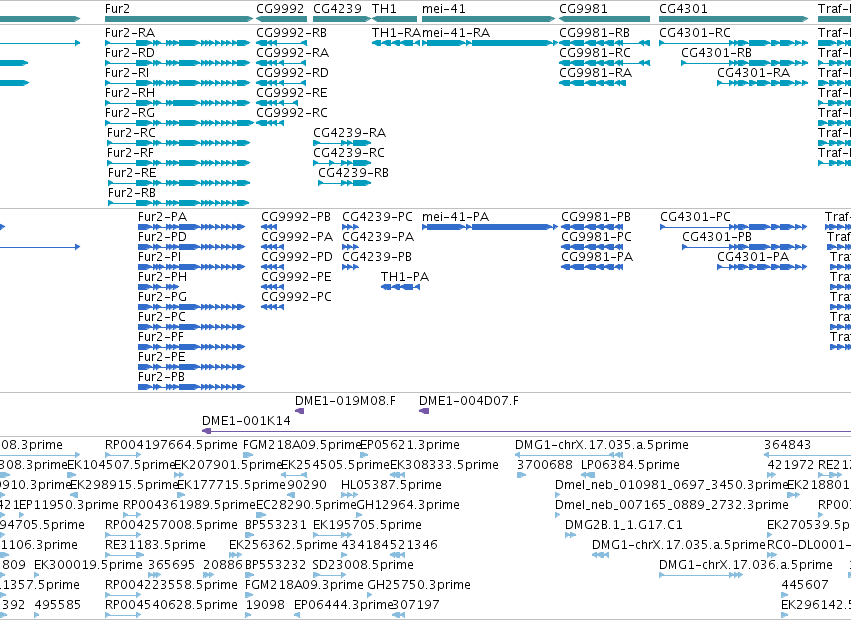The width and height of the screenshot is (851, 620).
Task: Click the mei-41-PA coding region glyph
Action: pyautogui.click(x=488, y=227)
